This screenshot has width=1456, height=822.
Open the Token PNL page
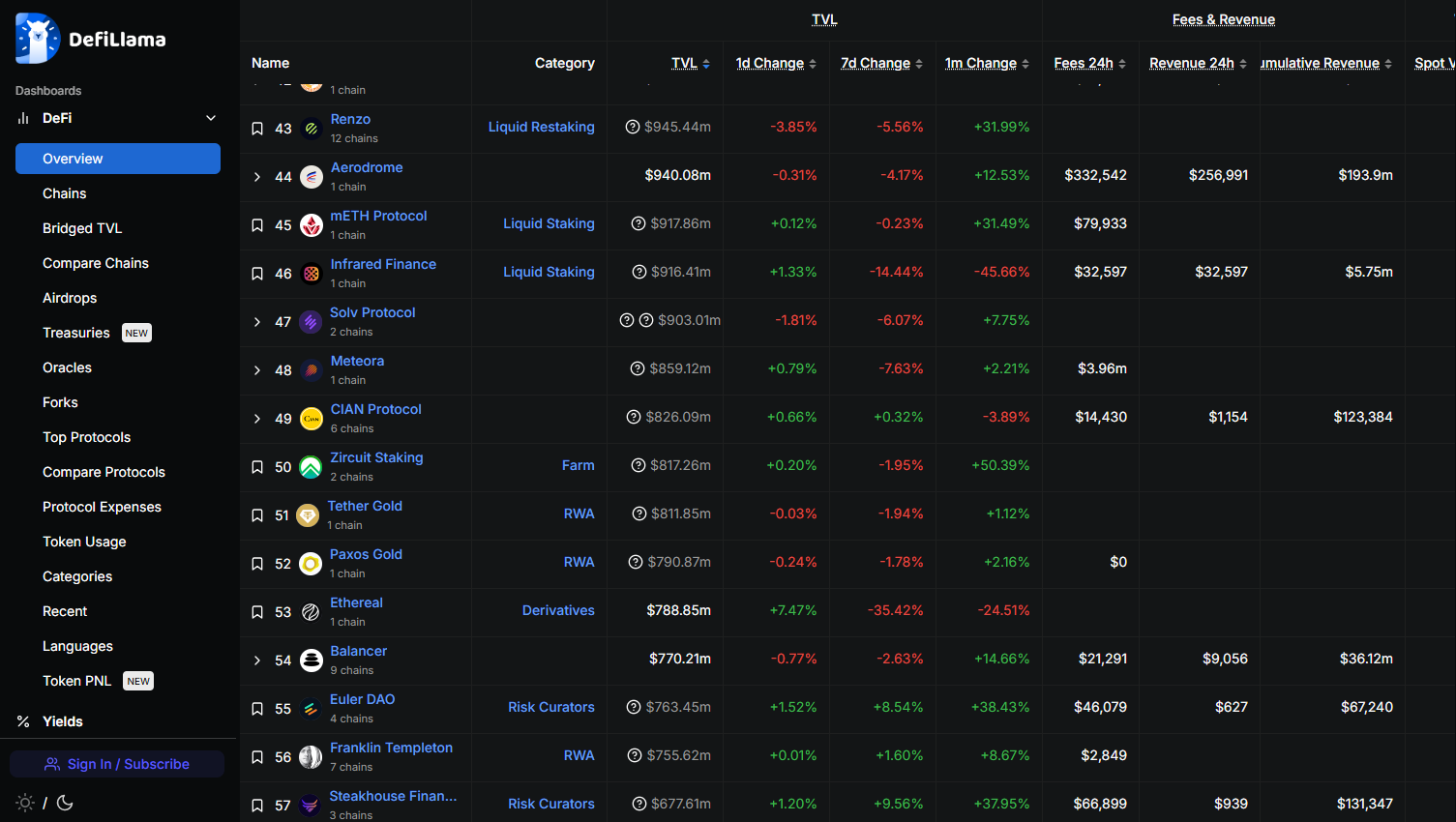(77, 681)
